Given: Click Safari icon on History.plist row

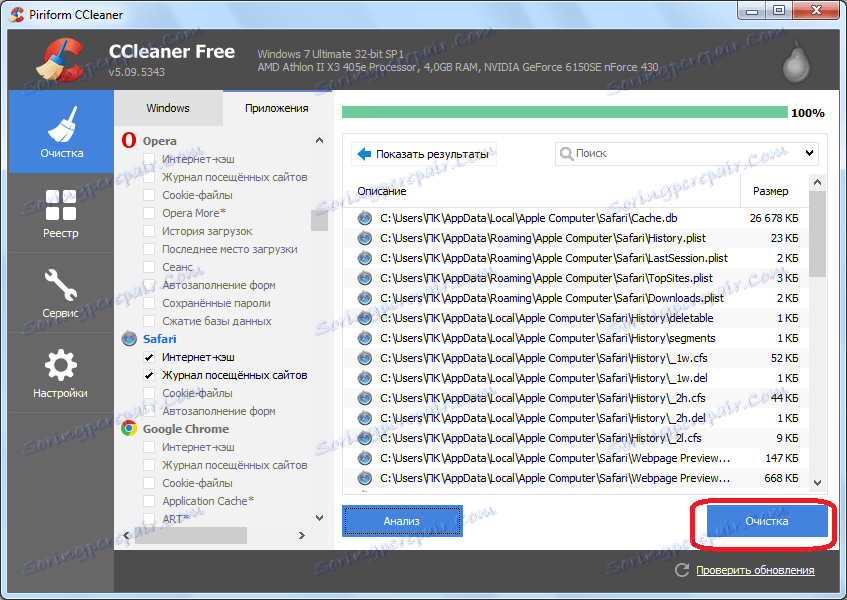Looking at the screenshot, I should coord(365,238).
